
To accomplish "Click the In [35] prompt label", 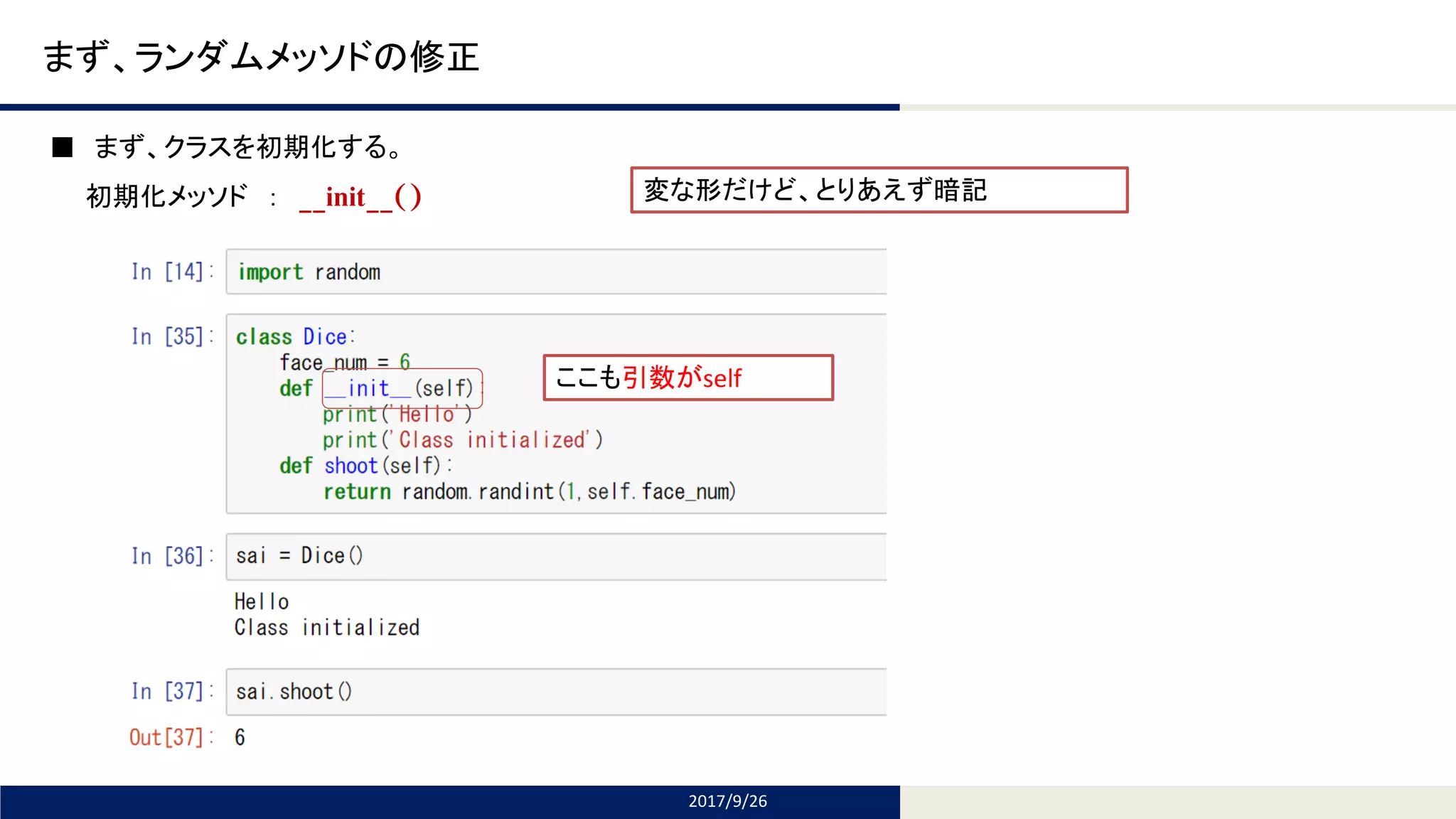I will [x=173, y=336].
